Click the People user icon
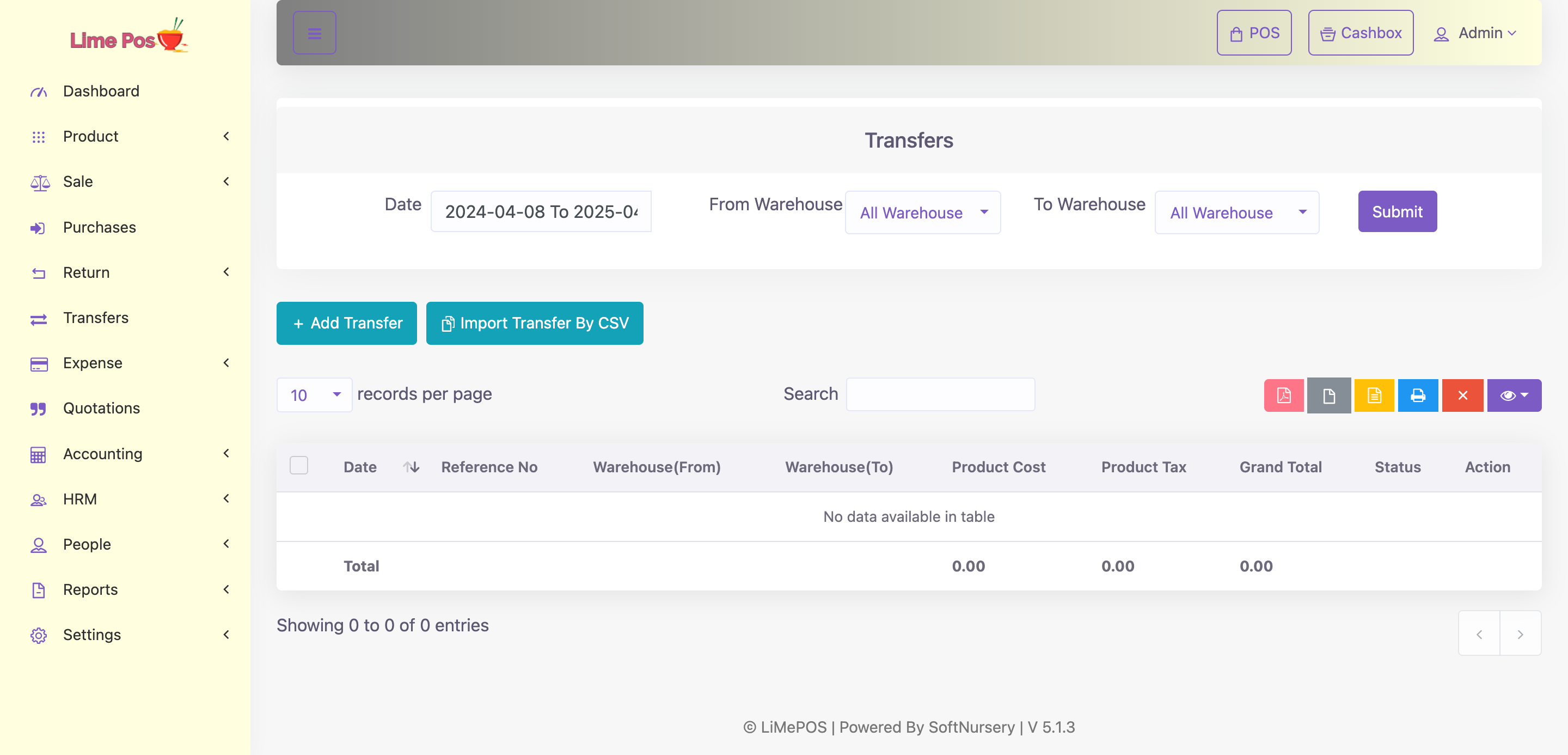This screenshot has height=755, width=1568. click(38, 544)
